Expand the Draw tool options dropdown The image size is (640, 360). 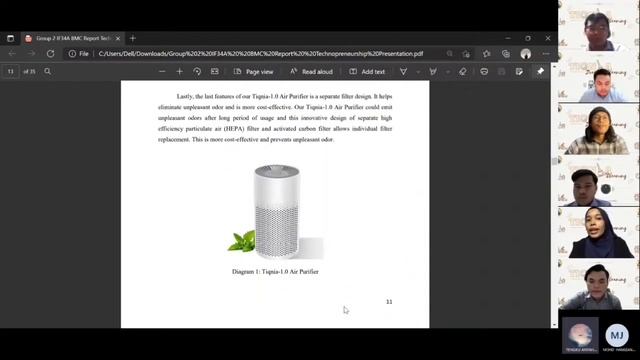418,72
